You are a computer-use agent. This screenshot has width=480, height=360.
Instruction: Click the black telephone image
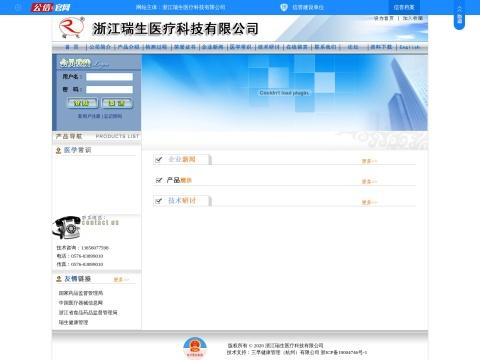pyautogui.click(x=67, y=227)
